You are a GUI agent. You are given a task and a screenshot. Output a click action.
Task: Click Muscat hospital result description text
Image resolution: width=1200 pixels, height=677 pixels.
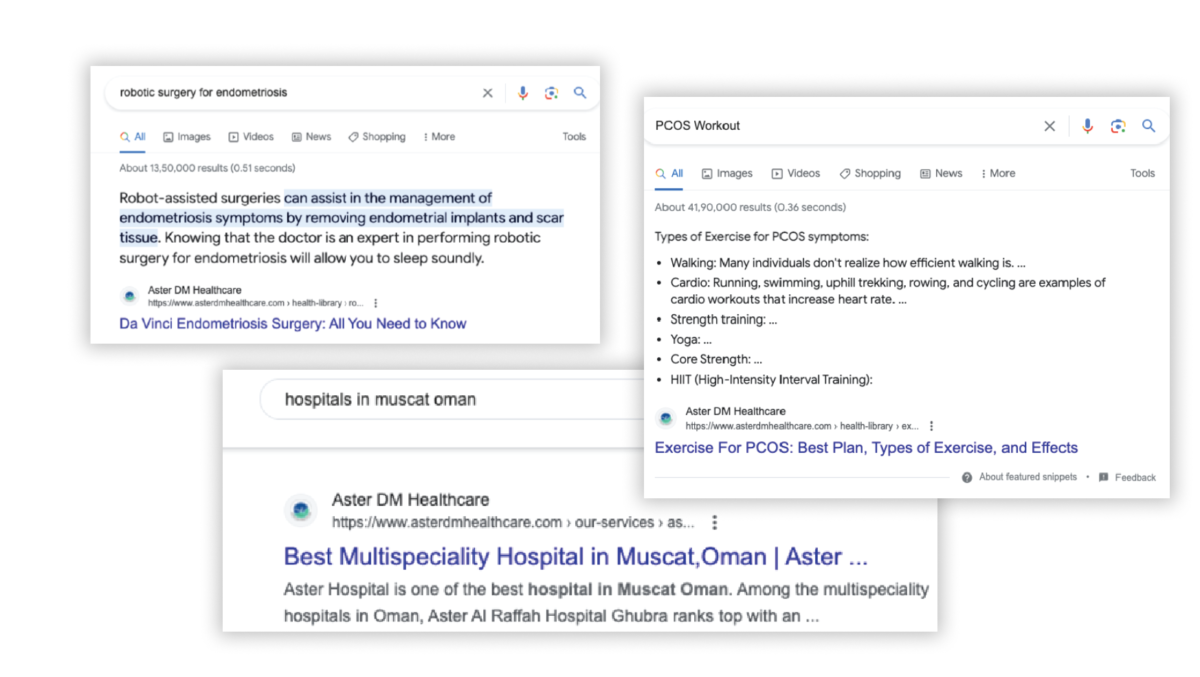(606, 603)
